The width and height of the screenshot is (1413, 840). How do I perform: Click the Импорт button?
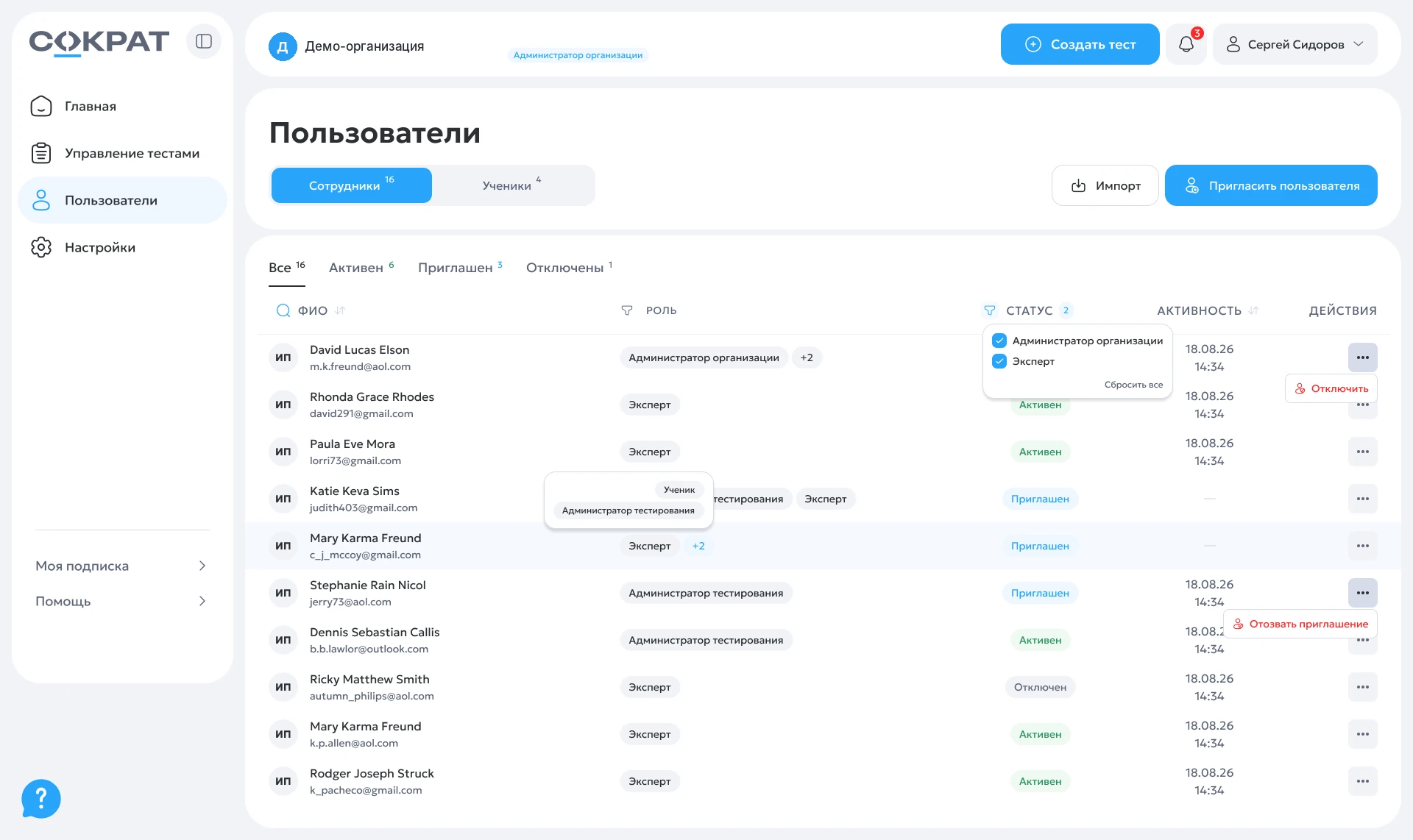[x=1105, y=185]
